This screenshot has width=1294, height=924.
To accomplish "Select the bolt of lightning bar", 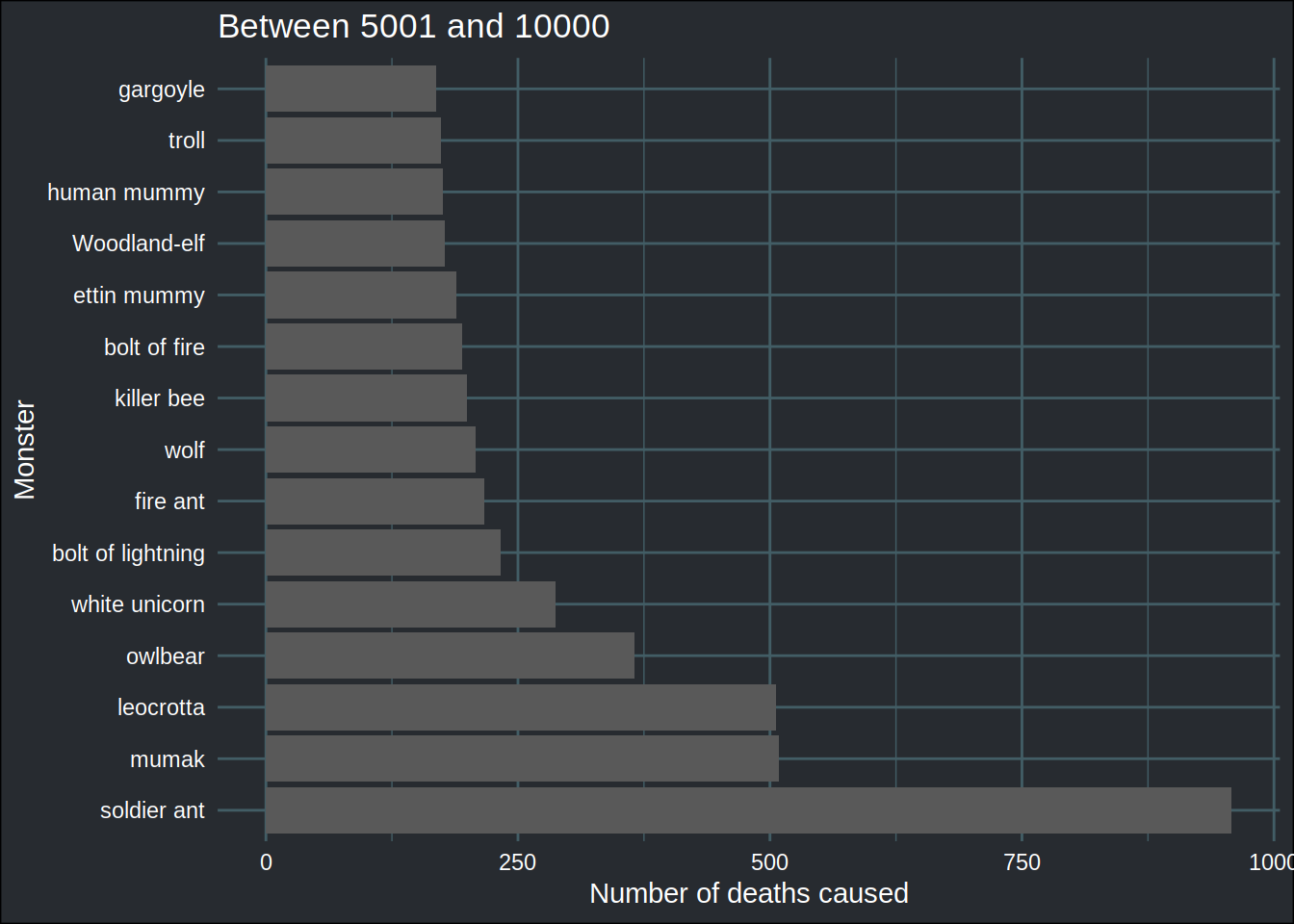I will pyautogui.click(x=383, y=552).
